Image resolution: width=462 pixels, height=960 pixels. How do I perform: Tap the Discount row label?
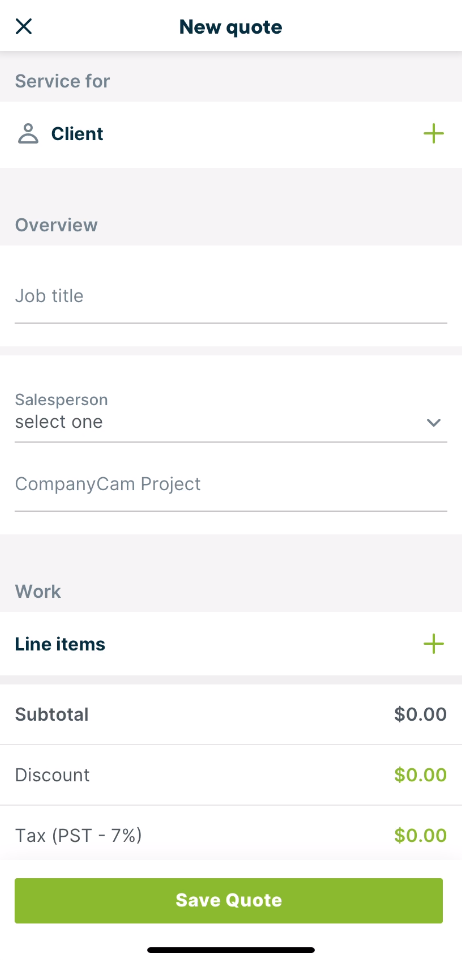pyautogui.click(x=52, y=774)
